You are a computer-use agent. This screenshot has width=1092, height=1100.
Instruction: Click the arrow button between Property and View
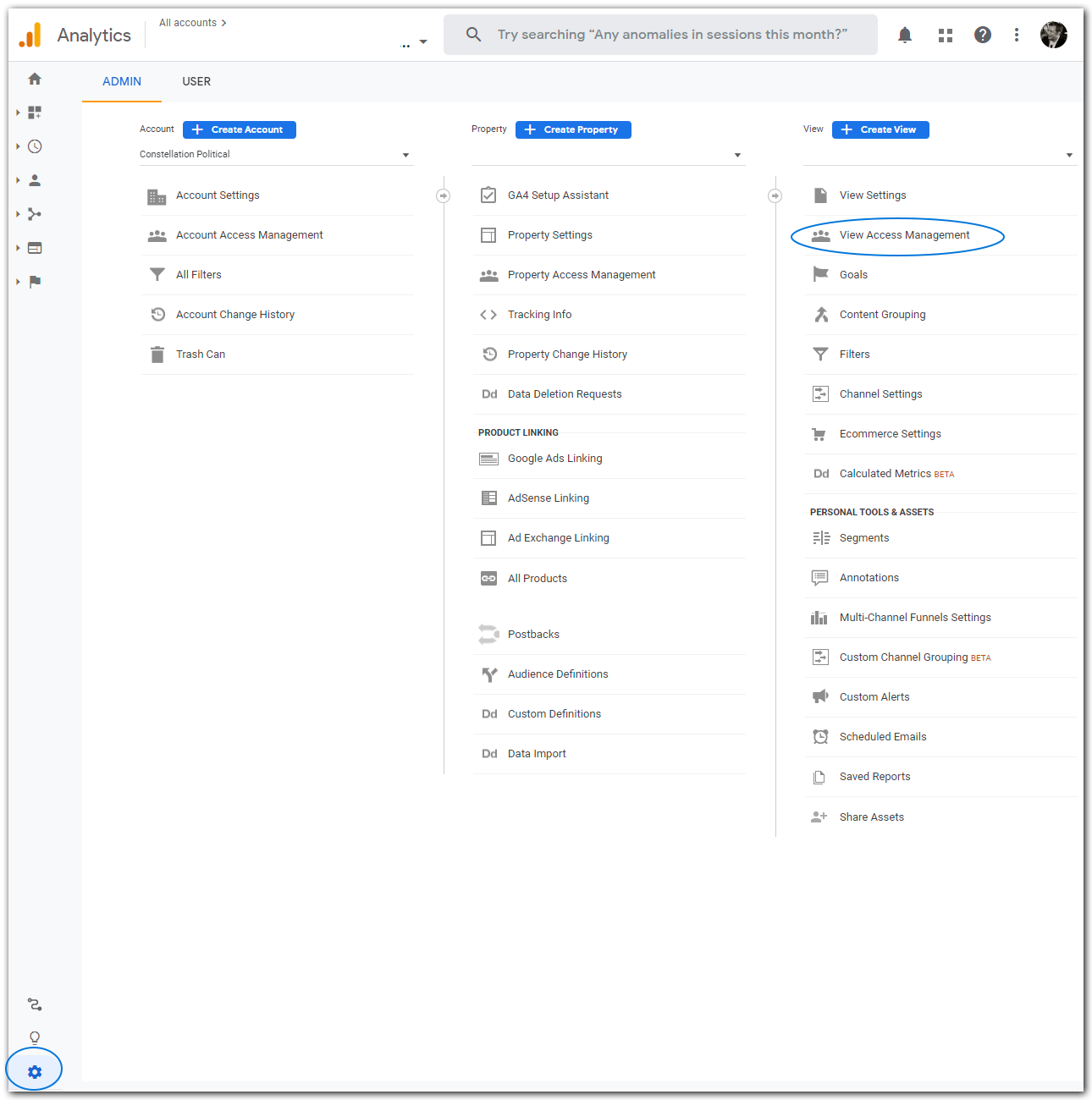(x=775, y=195)
